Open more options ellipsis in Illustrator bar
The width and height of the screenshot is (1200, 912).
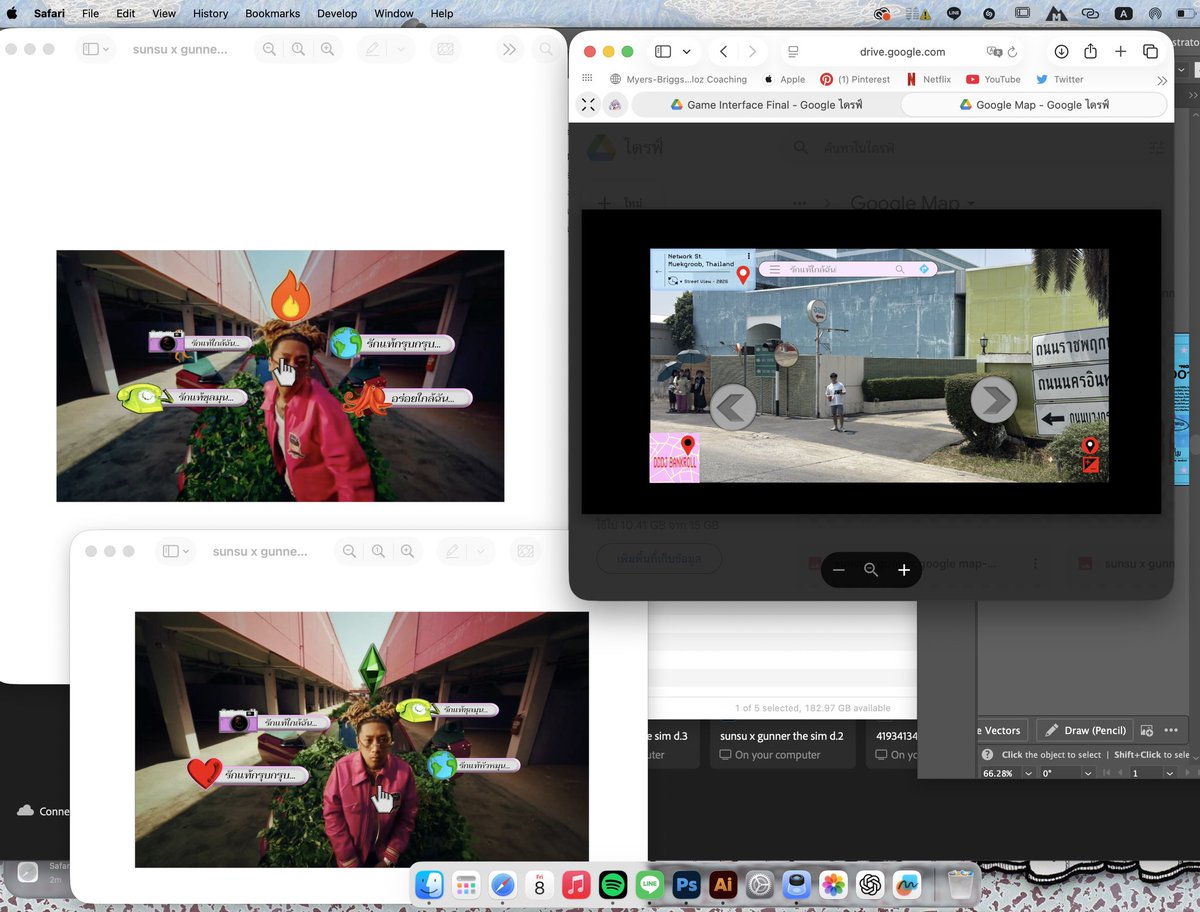click(1171, 730)
